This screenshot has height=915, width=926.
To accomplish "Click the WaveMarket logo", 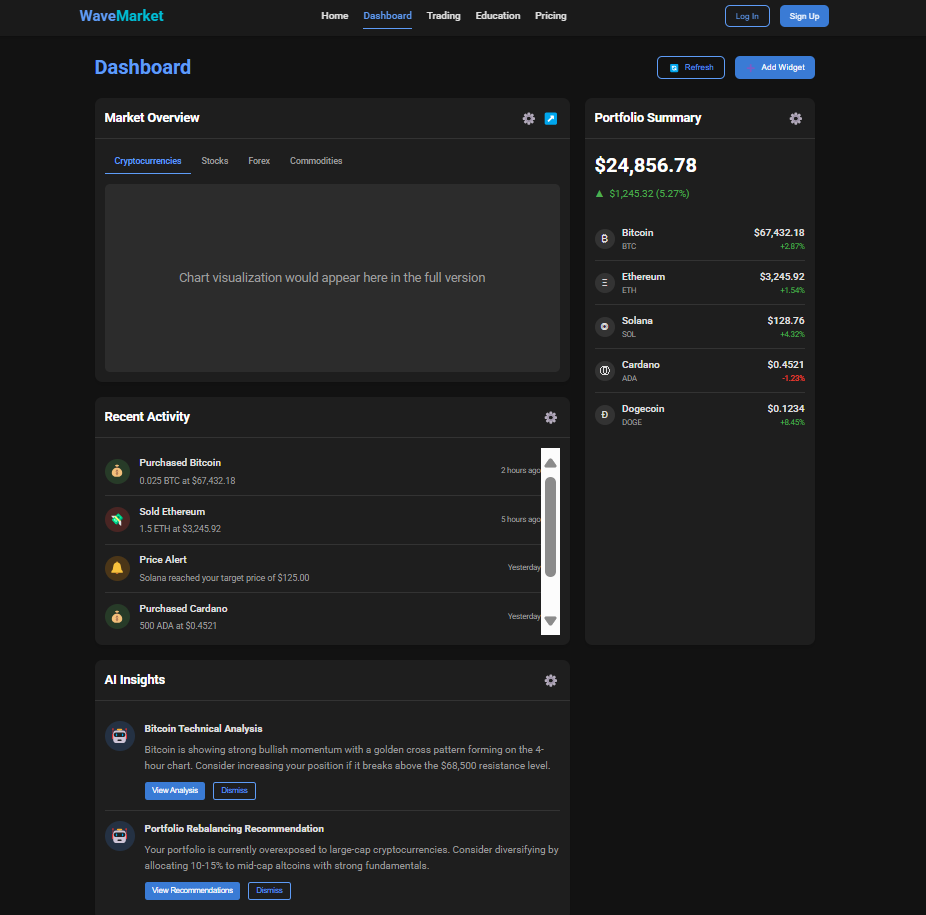I will point(122,16).
